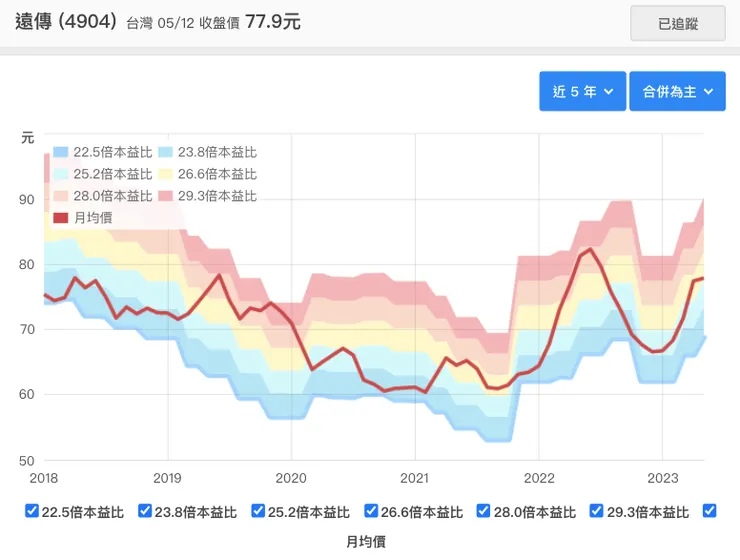The height and width of the screenshot is (560, 740).
Task: Click the 50 y-axis value
Action: click(x=27, y=460)
